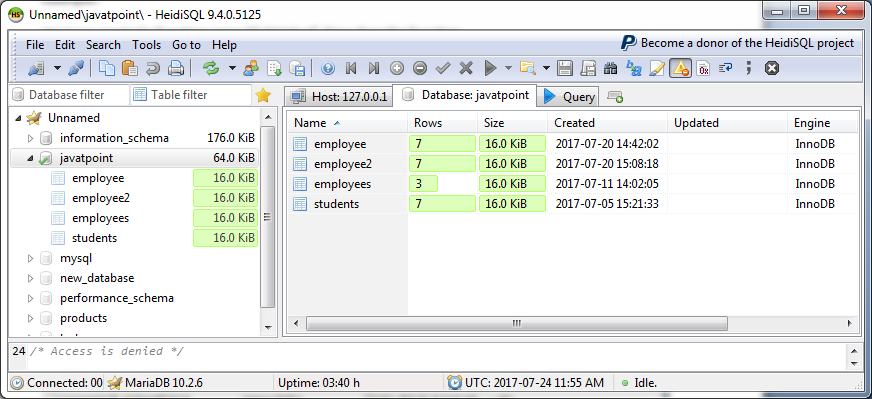Image resolution: width=872 pixels, height=399 pixels.
Task: Switch to the Query tab
Action: (569, 96)
